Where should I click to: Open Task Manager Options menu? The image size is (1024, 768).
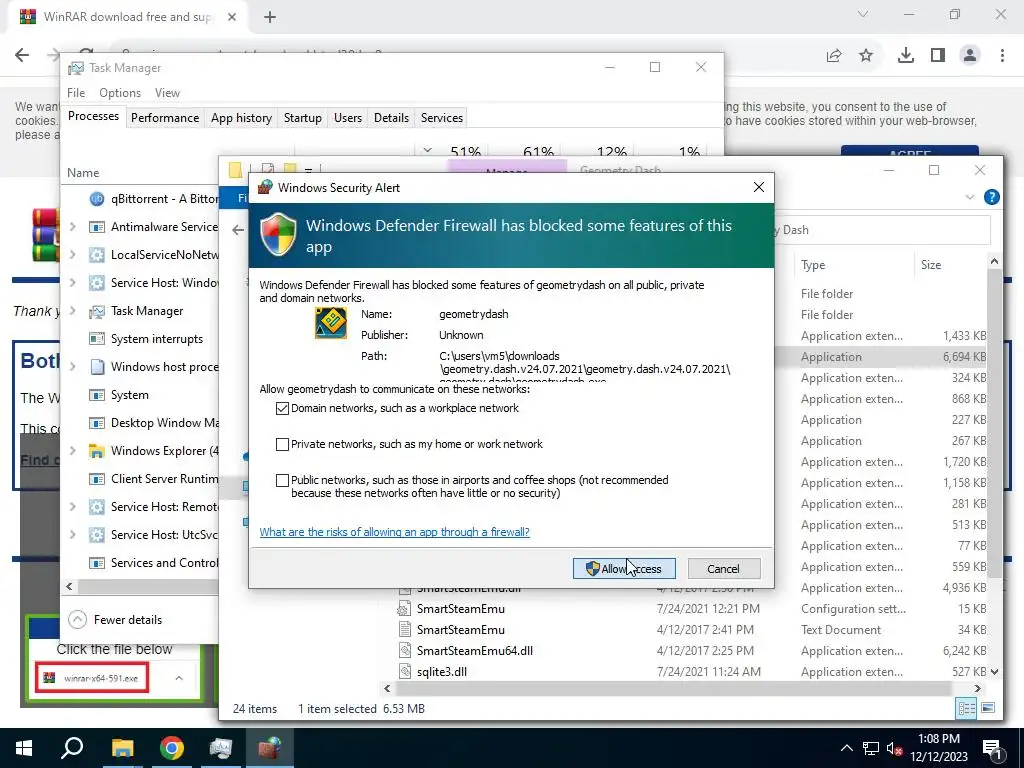tap(120, 93)
